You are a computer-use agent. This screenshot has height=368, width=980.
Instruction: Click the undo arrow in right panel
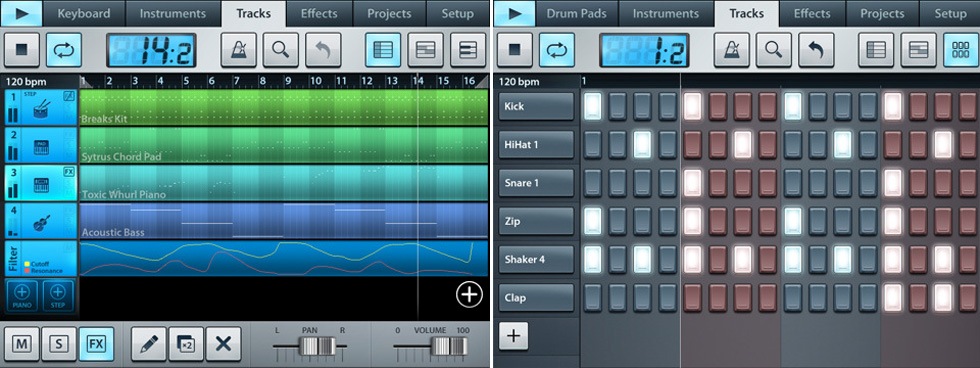coord(816,50)
